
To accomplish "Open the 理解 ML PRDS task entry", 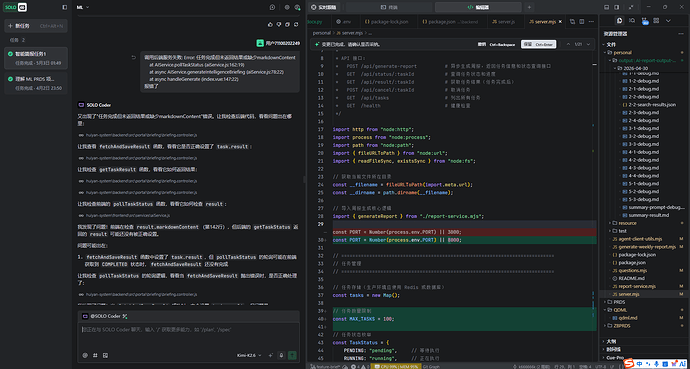I will coord(36,83).
